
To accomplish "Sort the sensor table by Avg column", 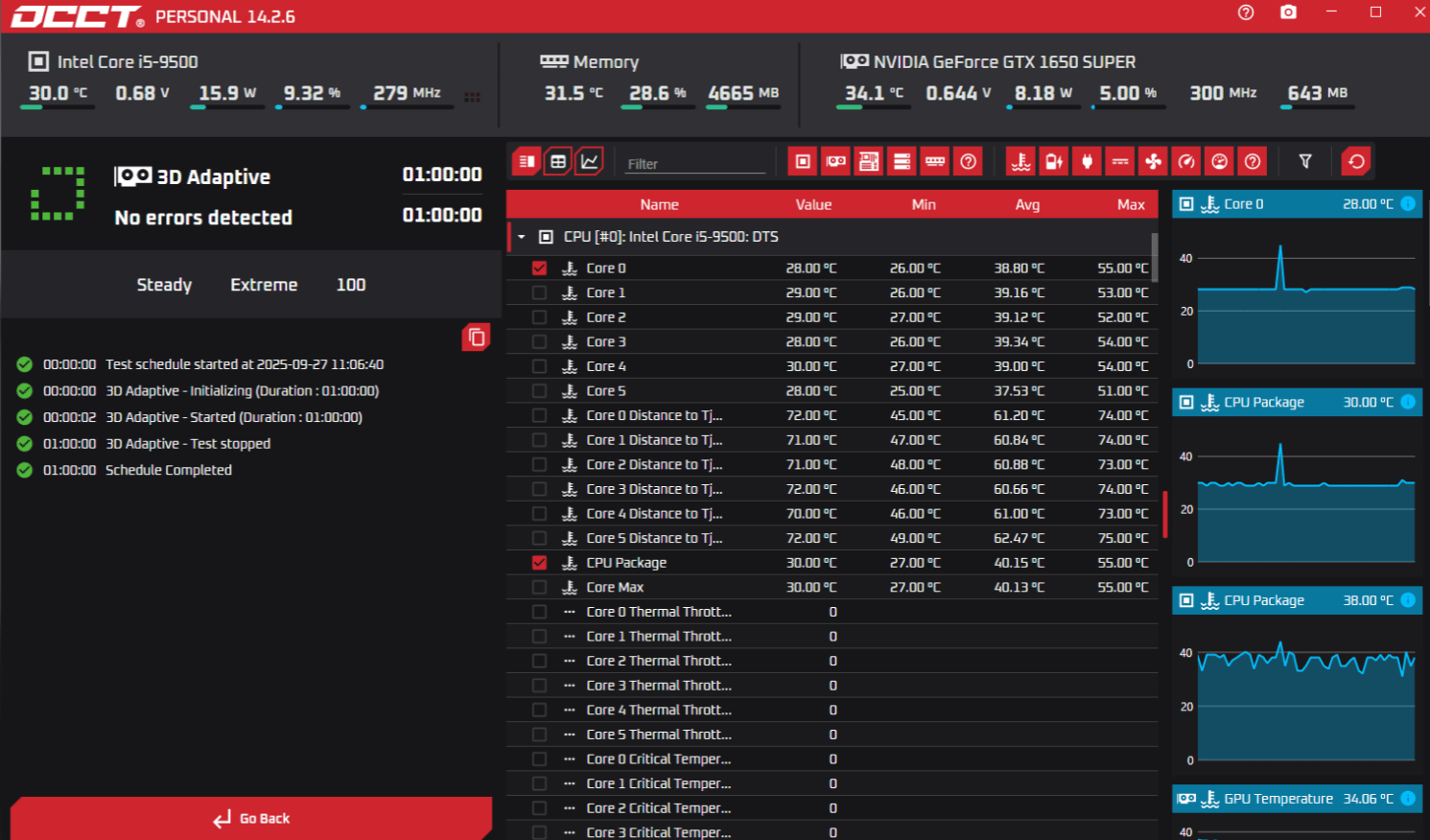I will click(x=1027, y=204).
